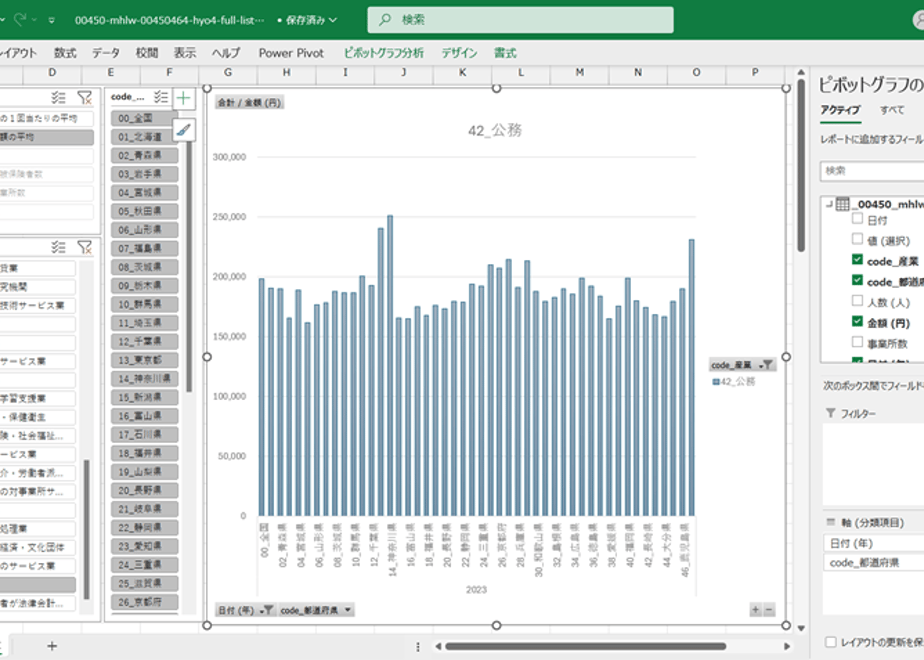Open the 日付 (年) filter button on chart
Screen dimensions: 924x660
(246, 610)
